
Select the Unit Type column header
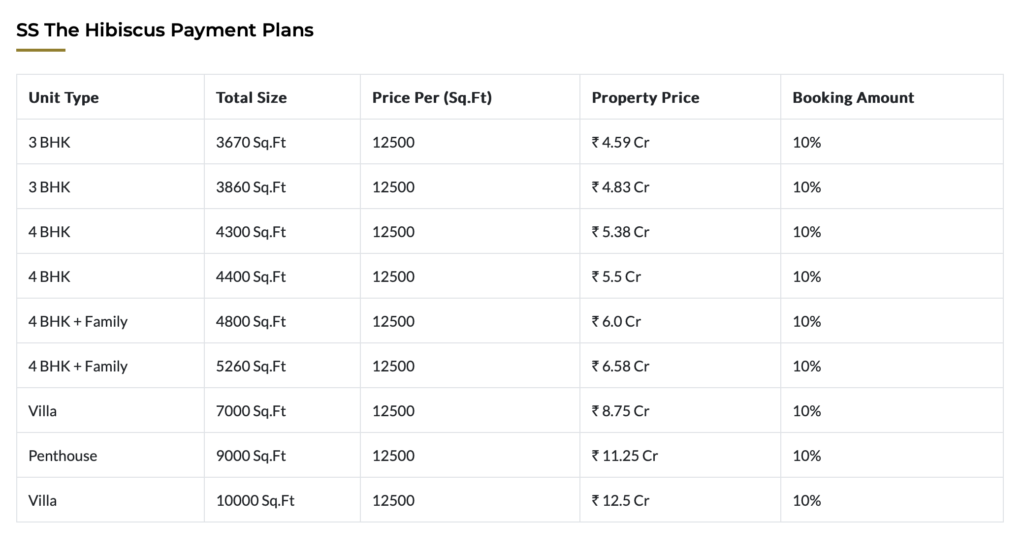[63, 97]
